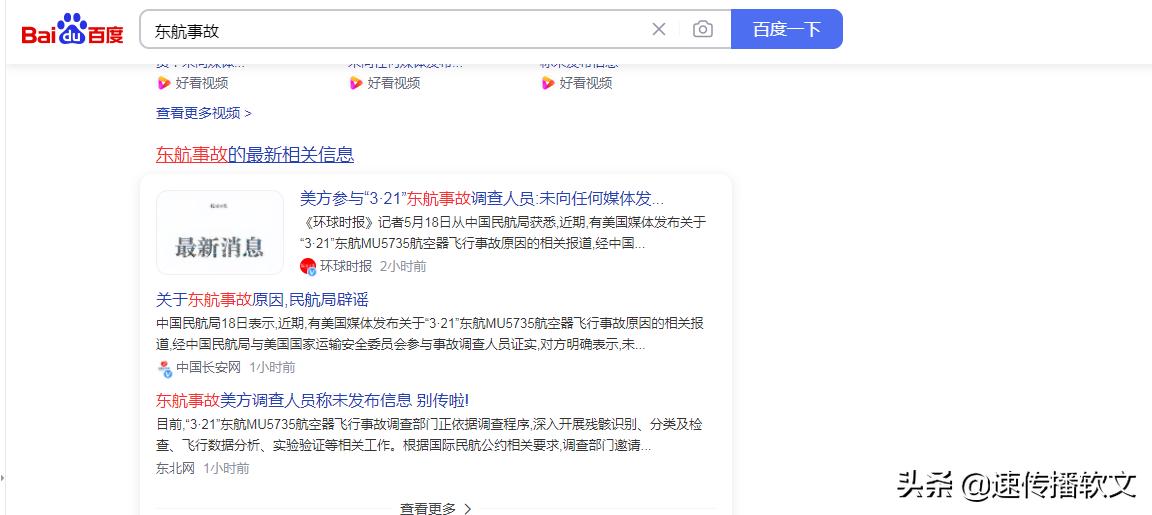Click the 1小时前 timestamp beside 东北网
This screenshot has height=515, width=1152.
pos(226,468)
